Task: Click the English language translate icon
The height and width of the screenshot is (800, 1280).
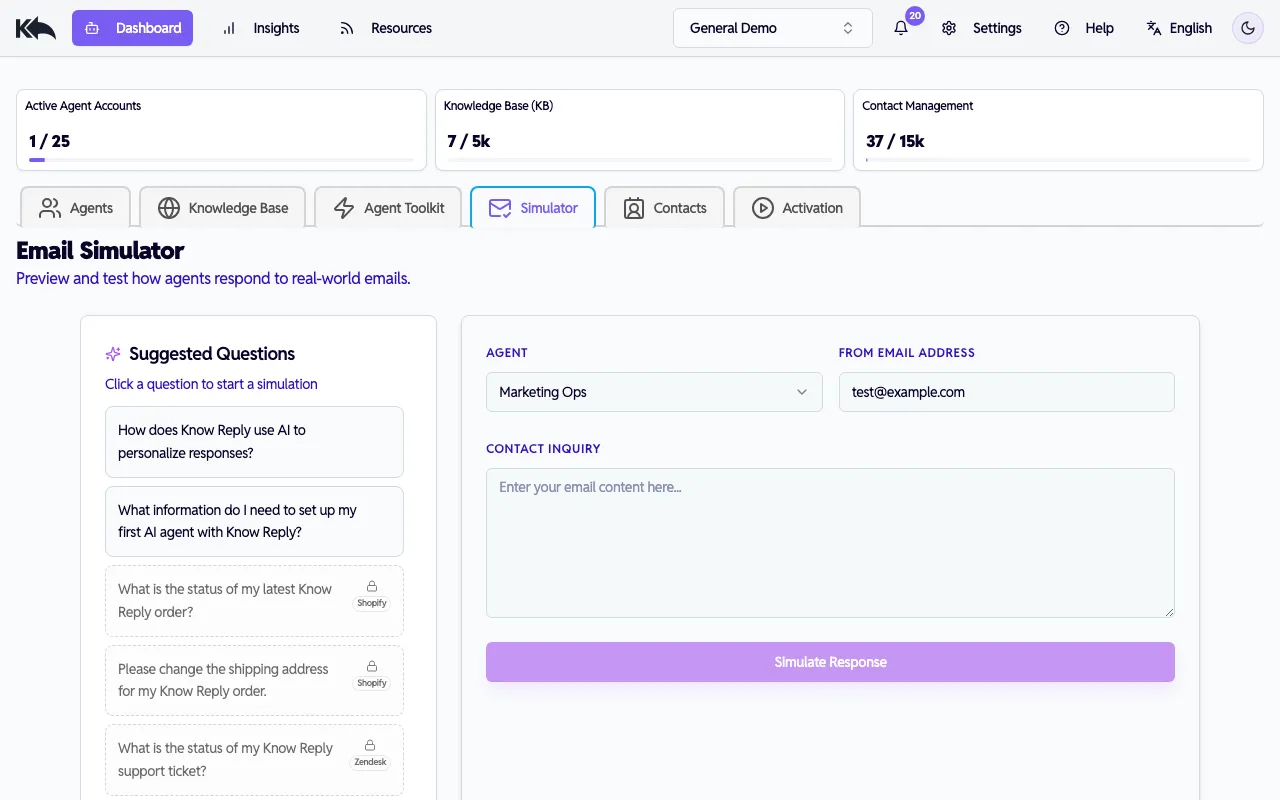Action: click(1154, 28)
